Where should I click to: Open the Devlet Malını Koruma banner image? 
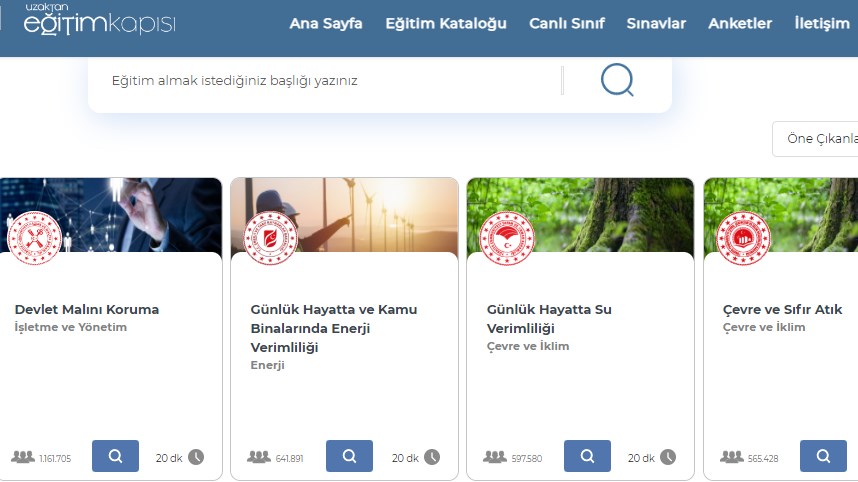(111, 214)
